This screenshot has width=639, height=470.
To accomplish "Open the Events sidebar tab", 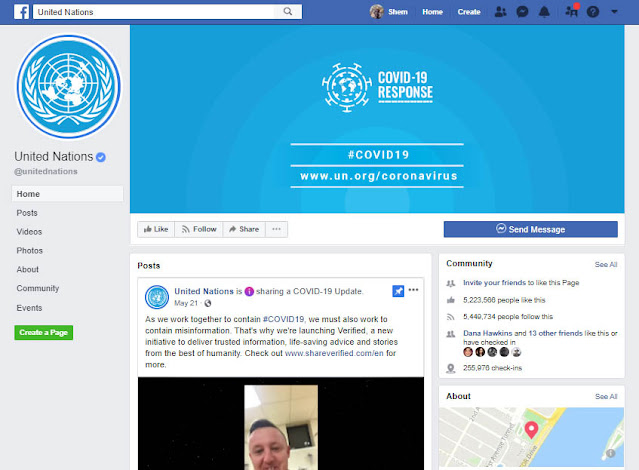I will click(x=29, y=308).
